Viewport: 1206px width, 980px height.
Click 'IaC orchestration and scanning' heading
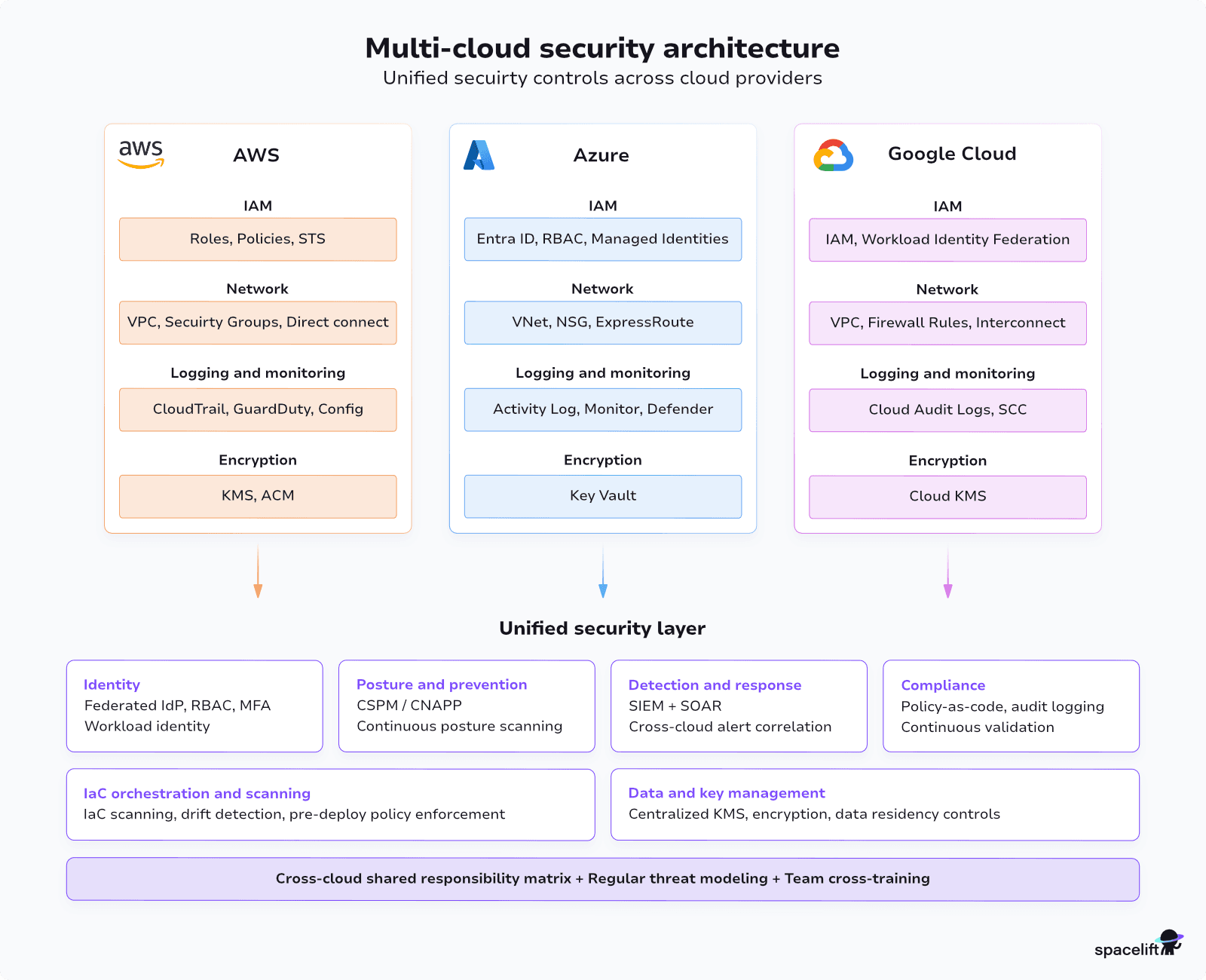click(197, 794)
